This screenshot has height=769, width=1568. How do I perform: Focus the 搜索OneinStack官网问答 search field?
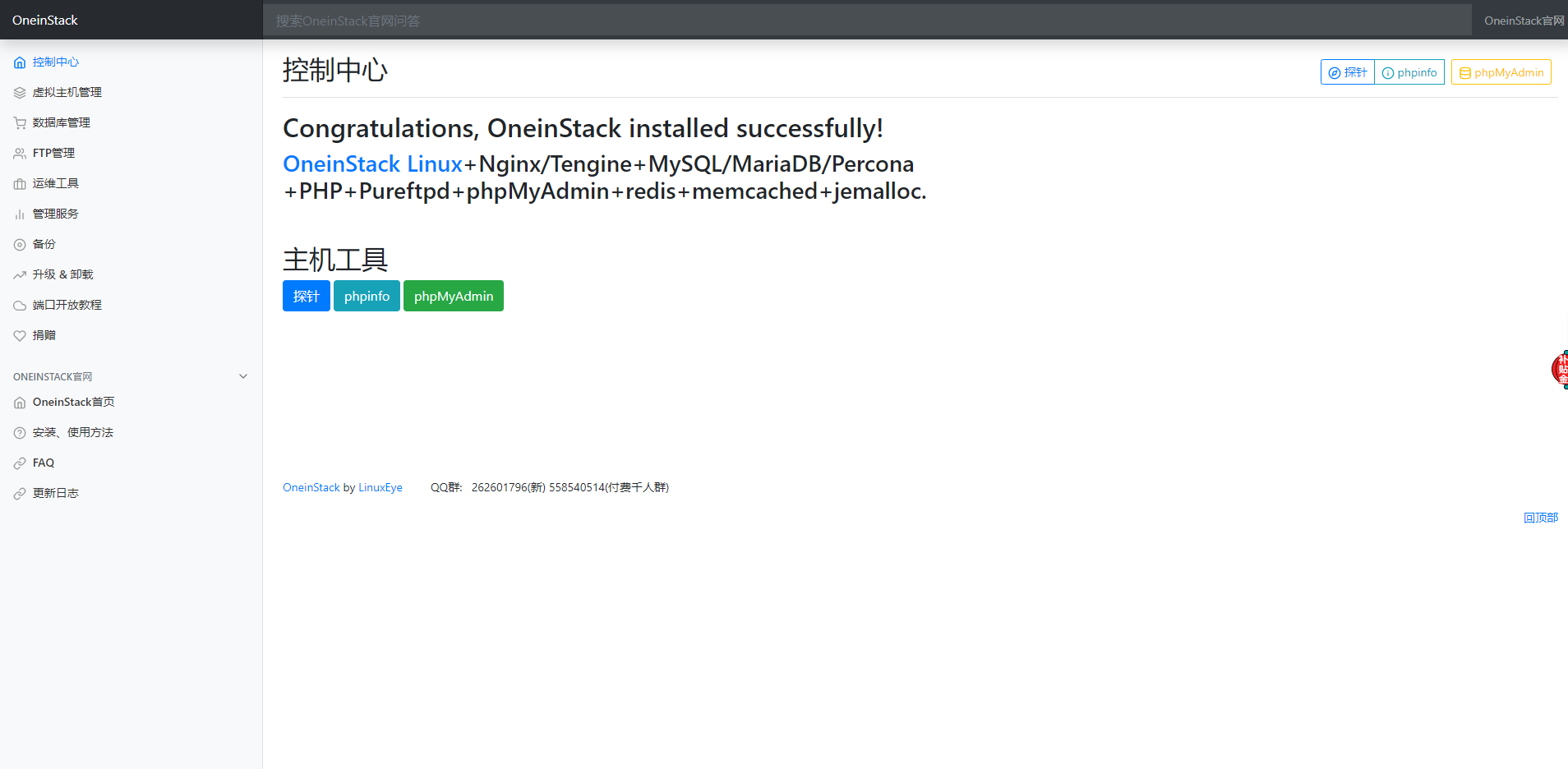(867, 21)
